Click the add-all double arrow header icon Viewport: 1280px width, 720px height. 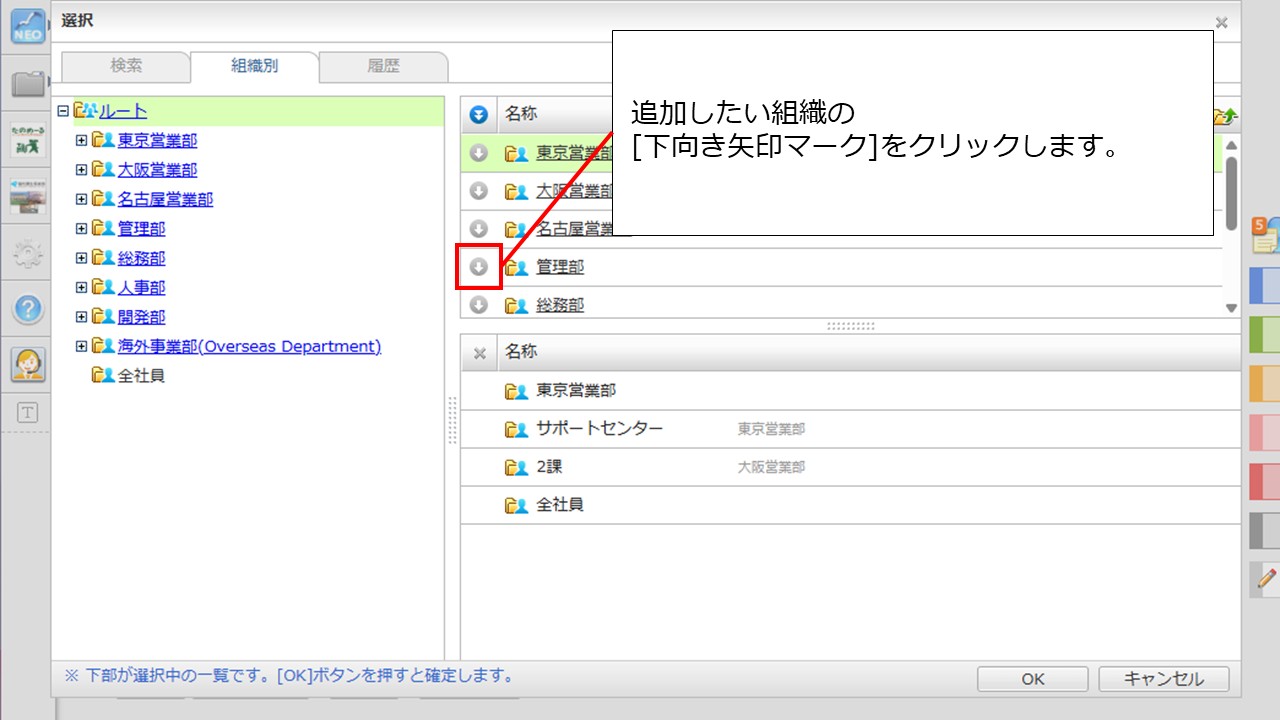tap(479, 115)
